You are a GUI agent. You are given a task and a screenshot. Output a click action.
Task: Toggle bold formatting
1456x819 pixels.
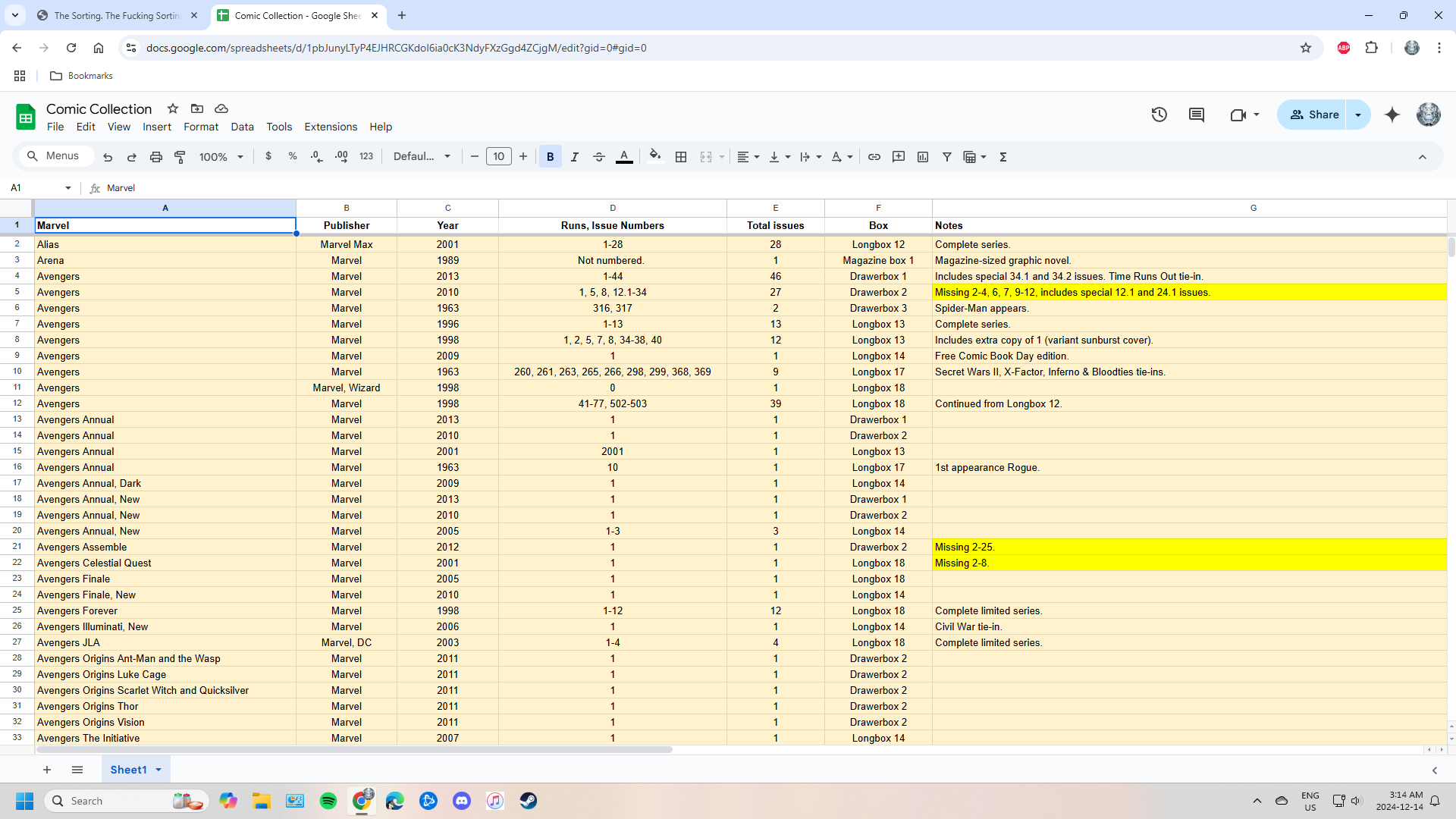[551, 157]
